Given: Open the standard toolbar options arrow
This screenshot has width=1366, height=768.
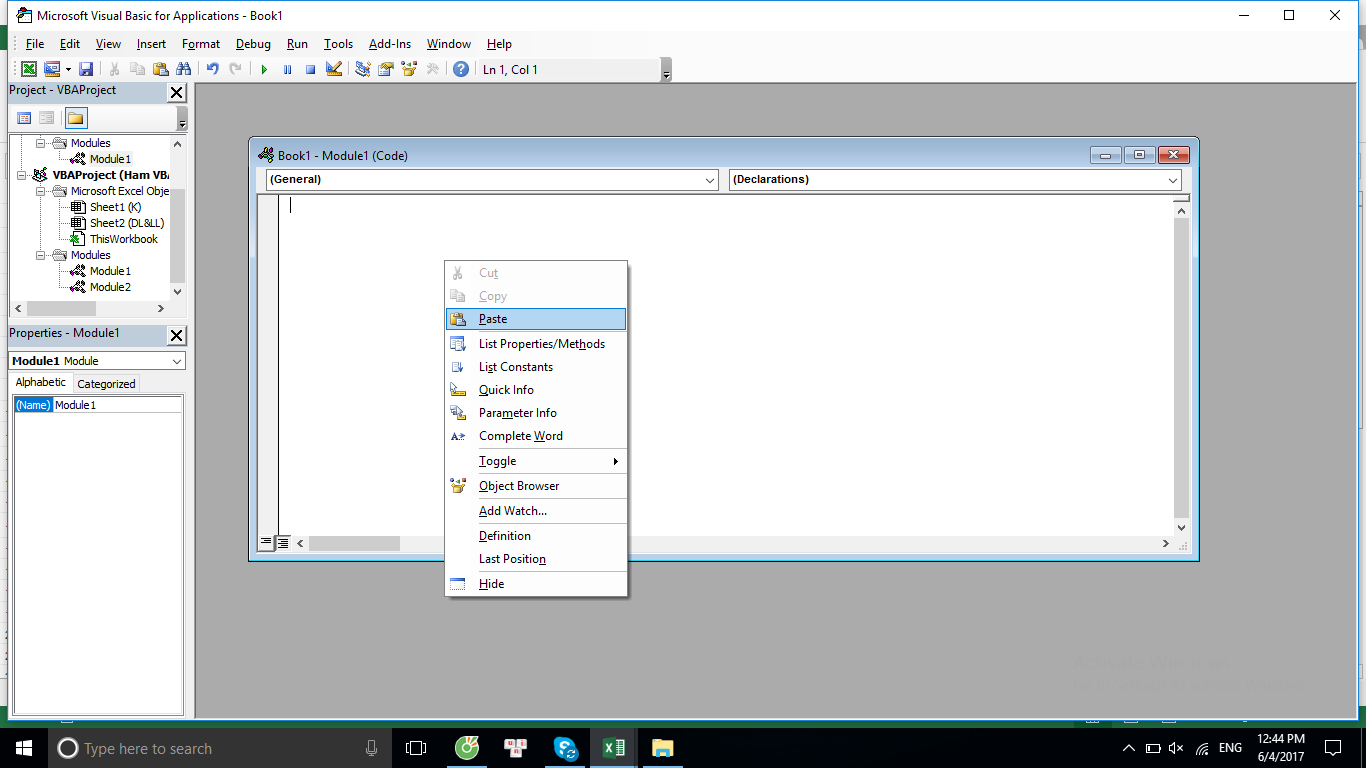Looking at the screenshot, I should point(666,70).
